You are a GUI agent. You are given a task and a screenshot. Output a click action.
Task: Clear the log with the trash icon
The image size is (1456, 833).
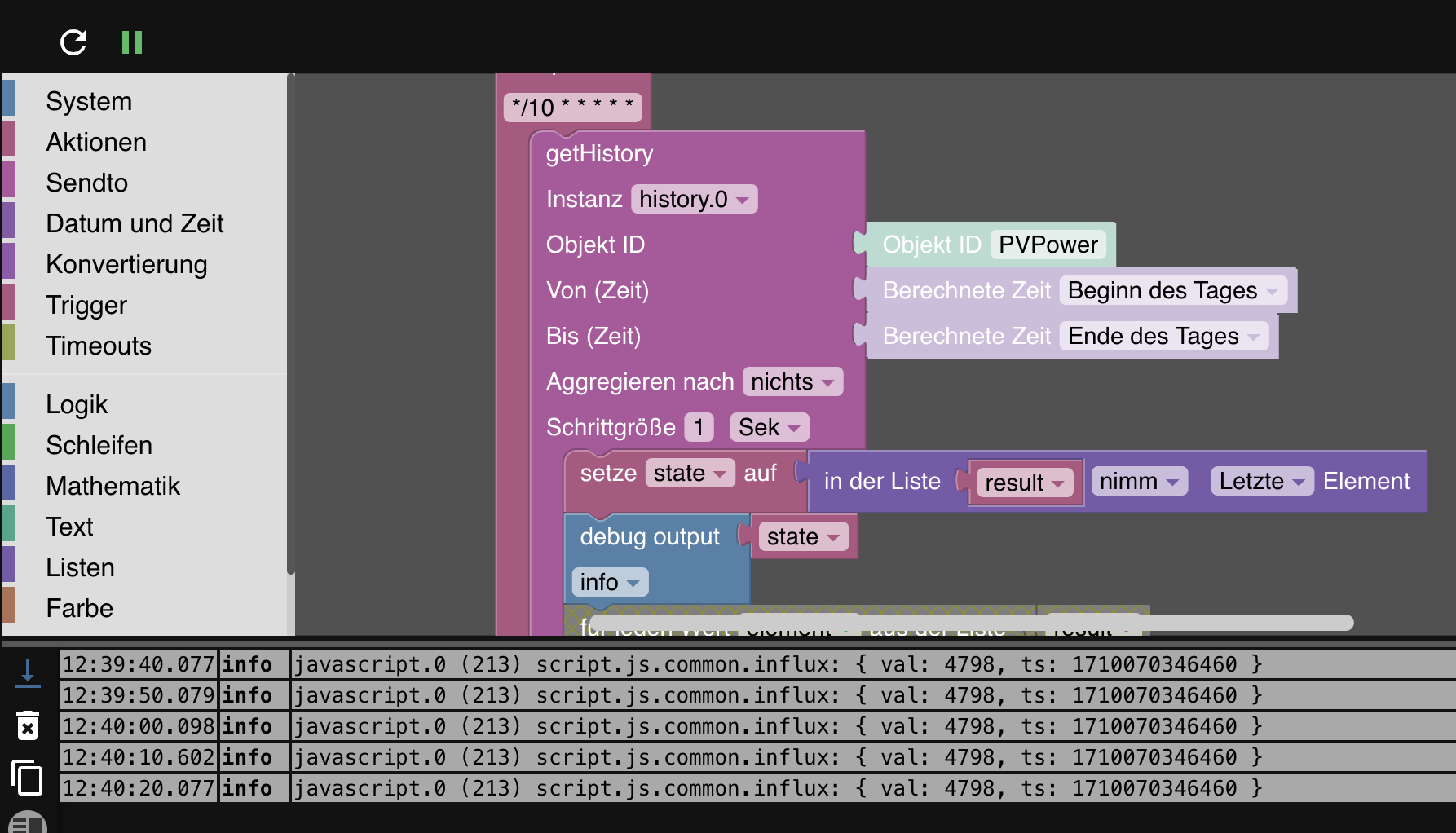pos(28,725)
